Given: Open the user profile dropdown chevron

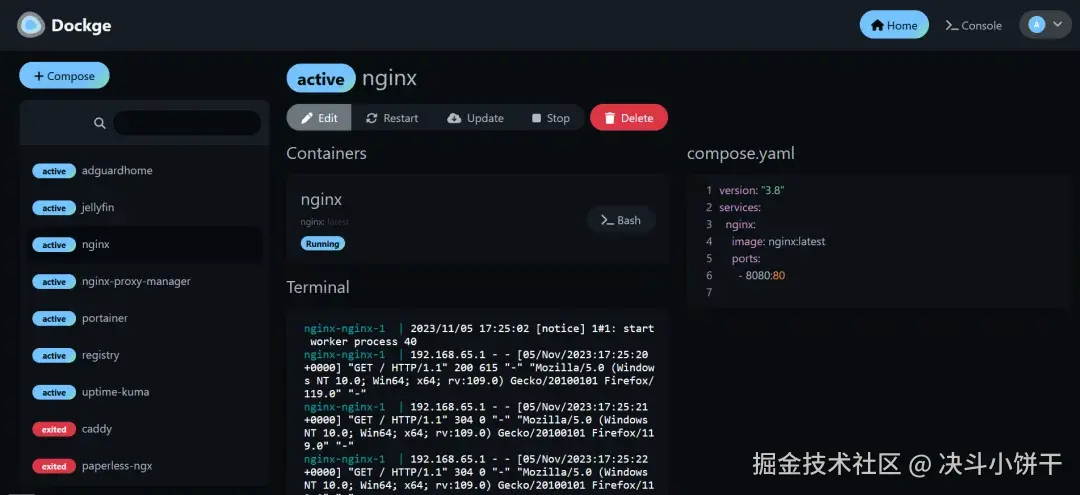Looking at the screenshot, I should pyautogui.click(x=1058, y=24).
